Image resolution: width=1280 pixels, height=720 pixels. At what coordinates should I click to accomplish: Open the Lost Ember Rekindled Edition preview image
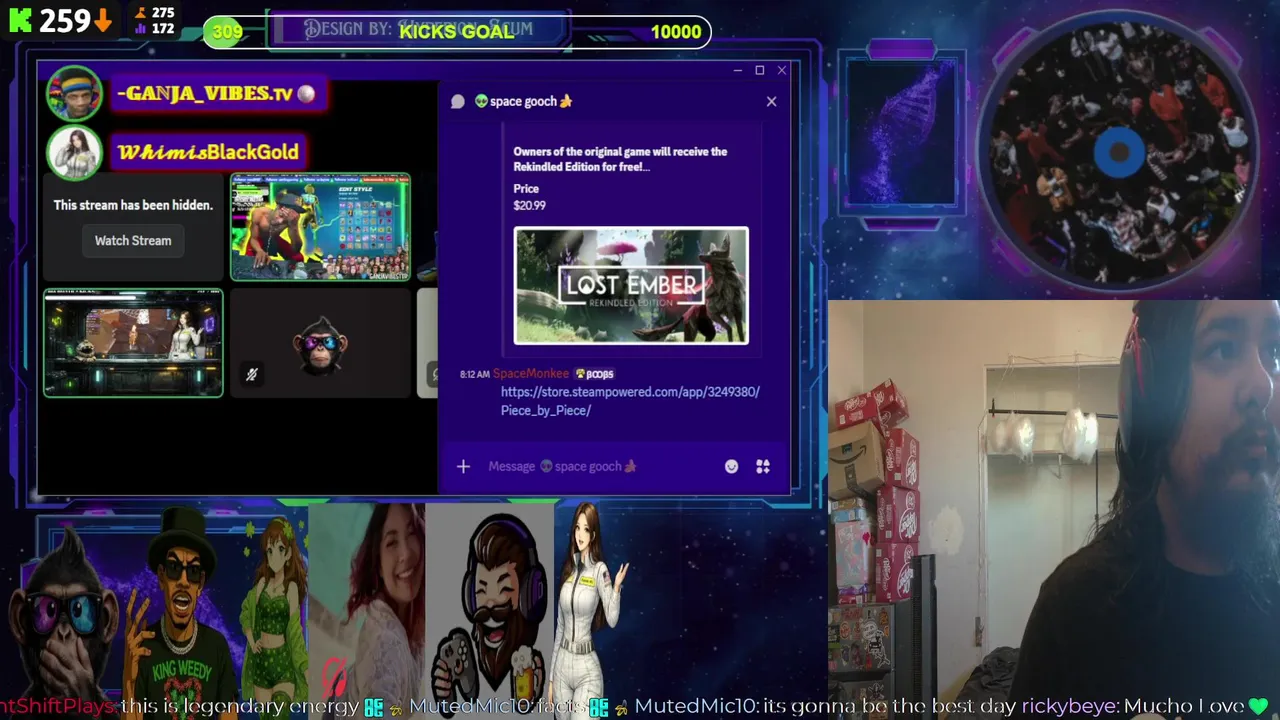[631, 286]
